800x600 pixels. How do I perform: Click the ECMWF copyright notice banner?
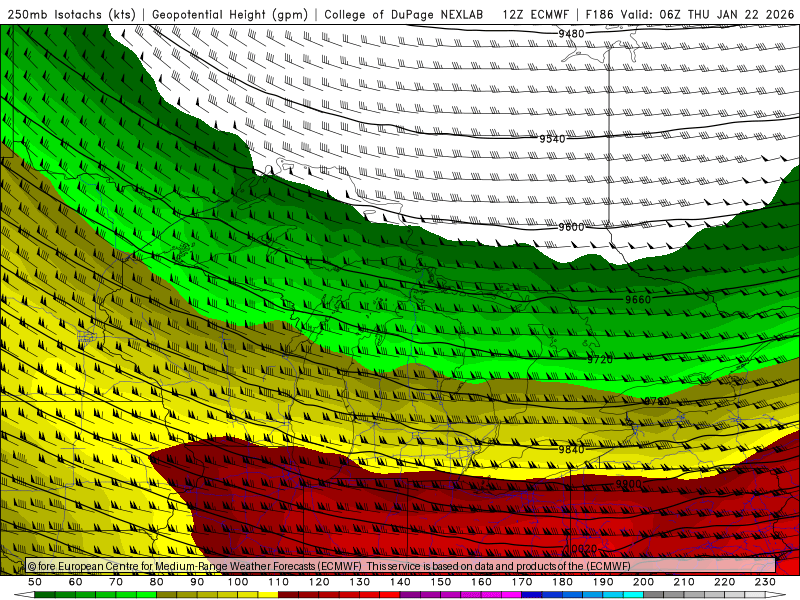(x=401, y=566)
